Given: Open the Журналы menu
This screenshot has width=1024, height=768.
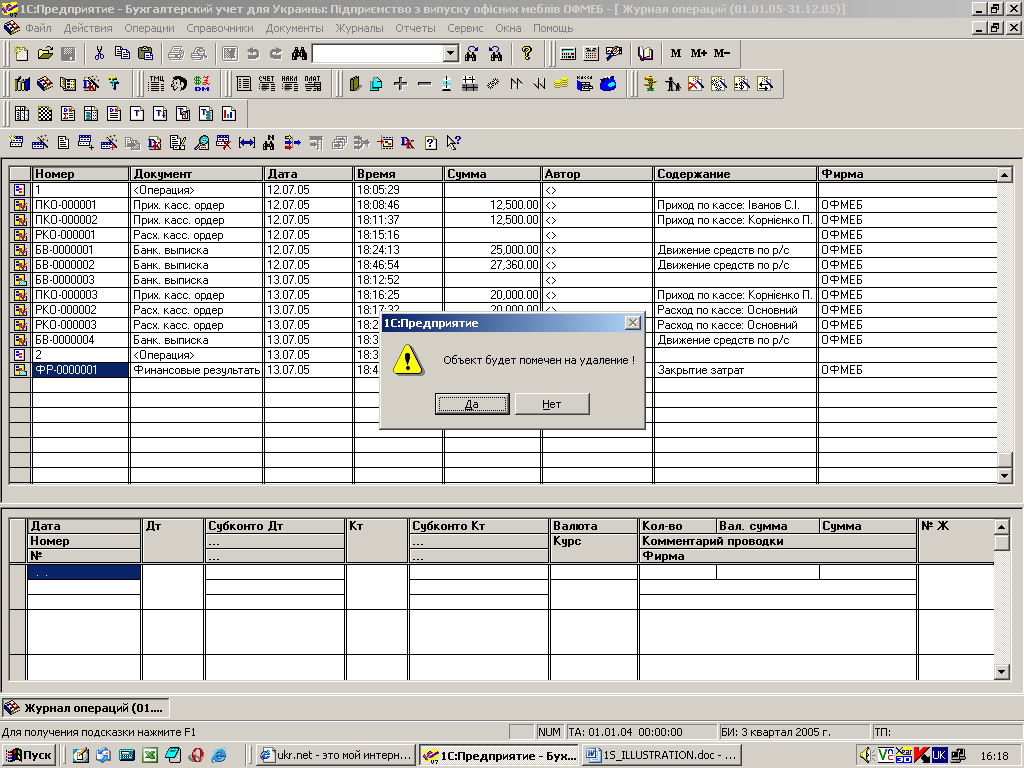Looking at the screenshot, I should point(359,28).
